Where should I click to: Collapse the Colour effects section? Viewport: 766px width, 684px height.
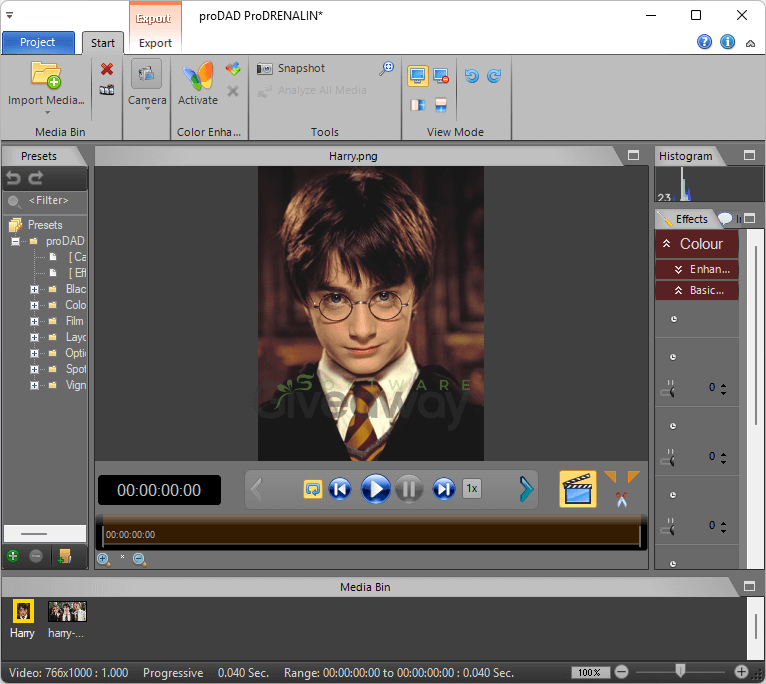pyautogui.click(x=697, y=244)
